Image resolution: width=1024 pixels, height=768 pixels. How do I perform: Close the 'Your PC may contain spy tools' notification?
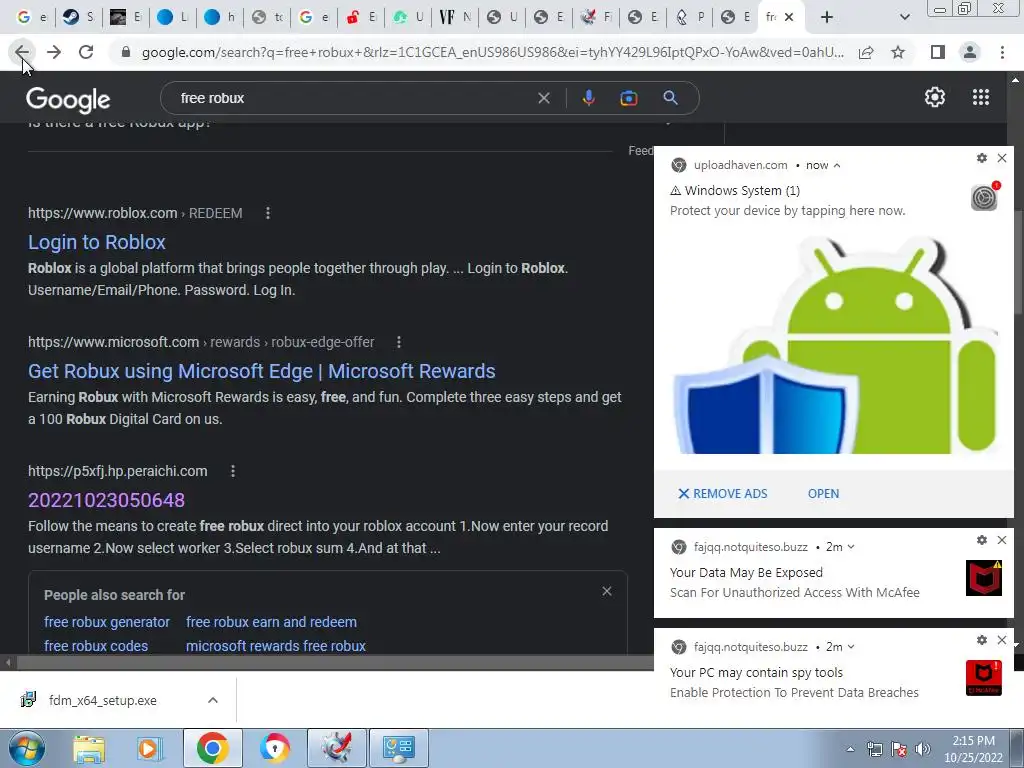coord(1002,640)
